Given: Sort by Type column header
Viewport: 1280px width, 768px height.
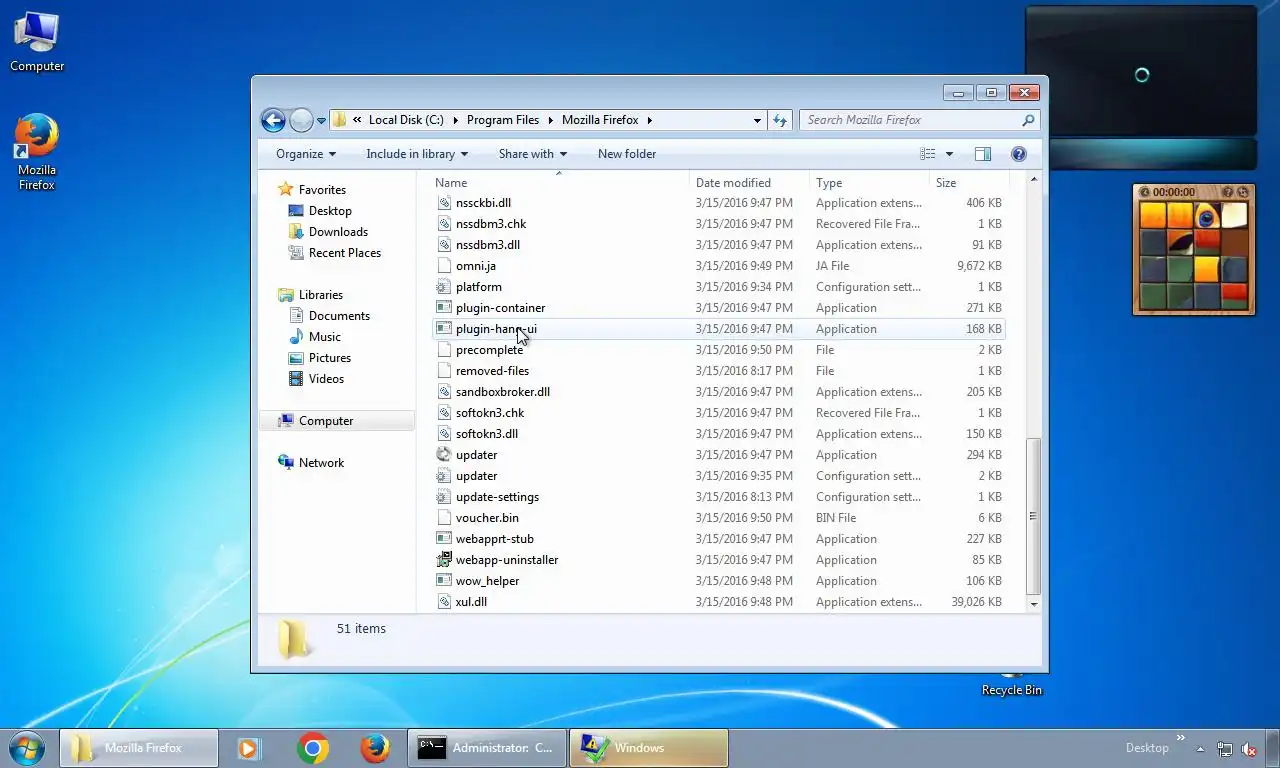Looking at the screenshot, I should (829, 183).
